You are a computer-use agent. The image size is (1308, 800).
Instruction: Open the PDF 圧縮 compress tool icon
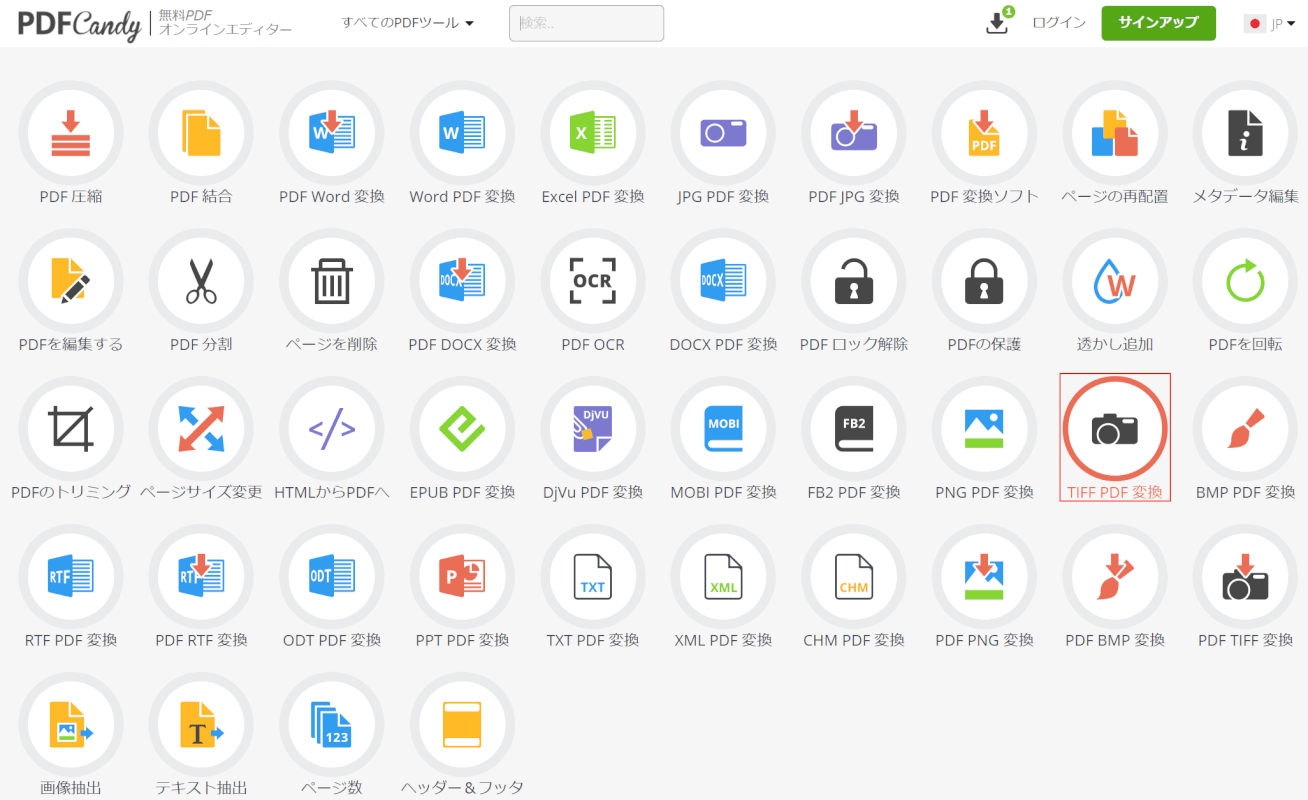(x=71, y=134)
